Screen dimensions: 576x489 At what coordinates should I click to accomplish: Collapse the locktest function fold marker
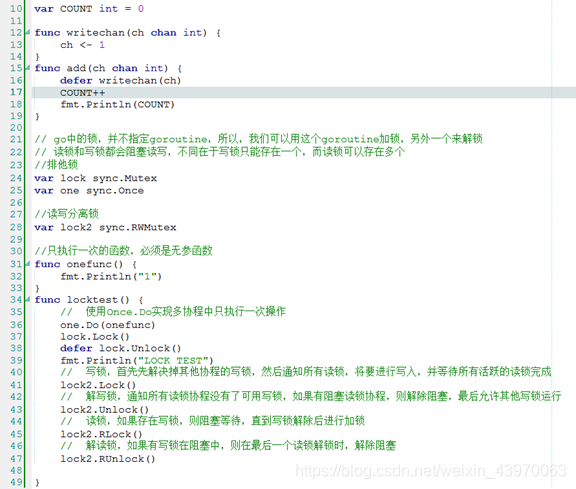[28, 299]
